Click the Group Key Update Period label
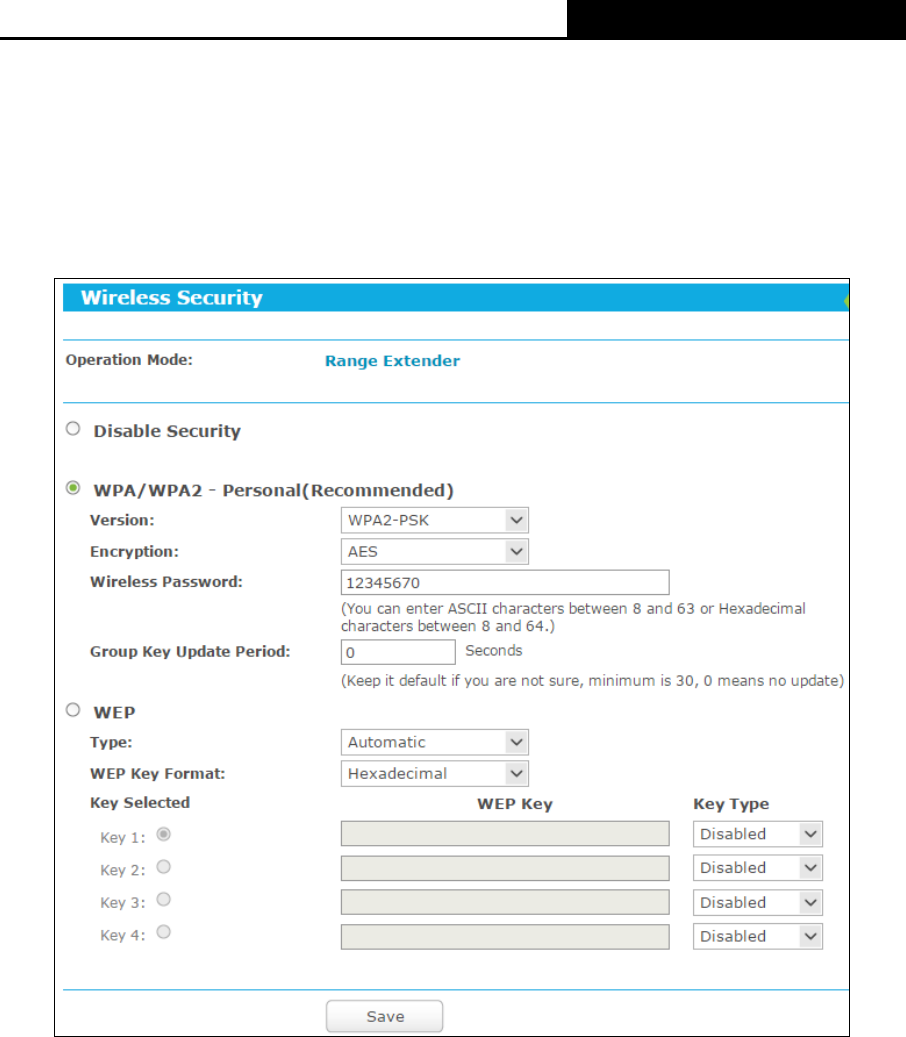The height and width of the screenshot is (1037, 906). click(x=190, y=652)
